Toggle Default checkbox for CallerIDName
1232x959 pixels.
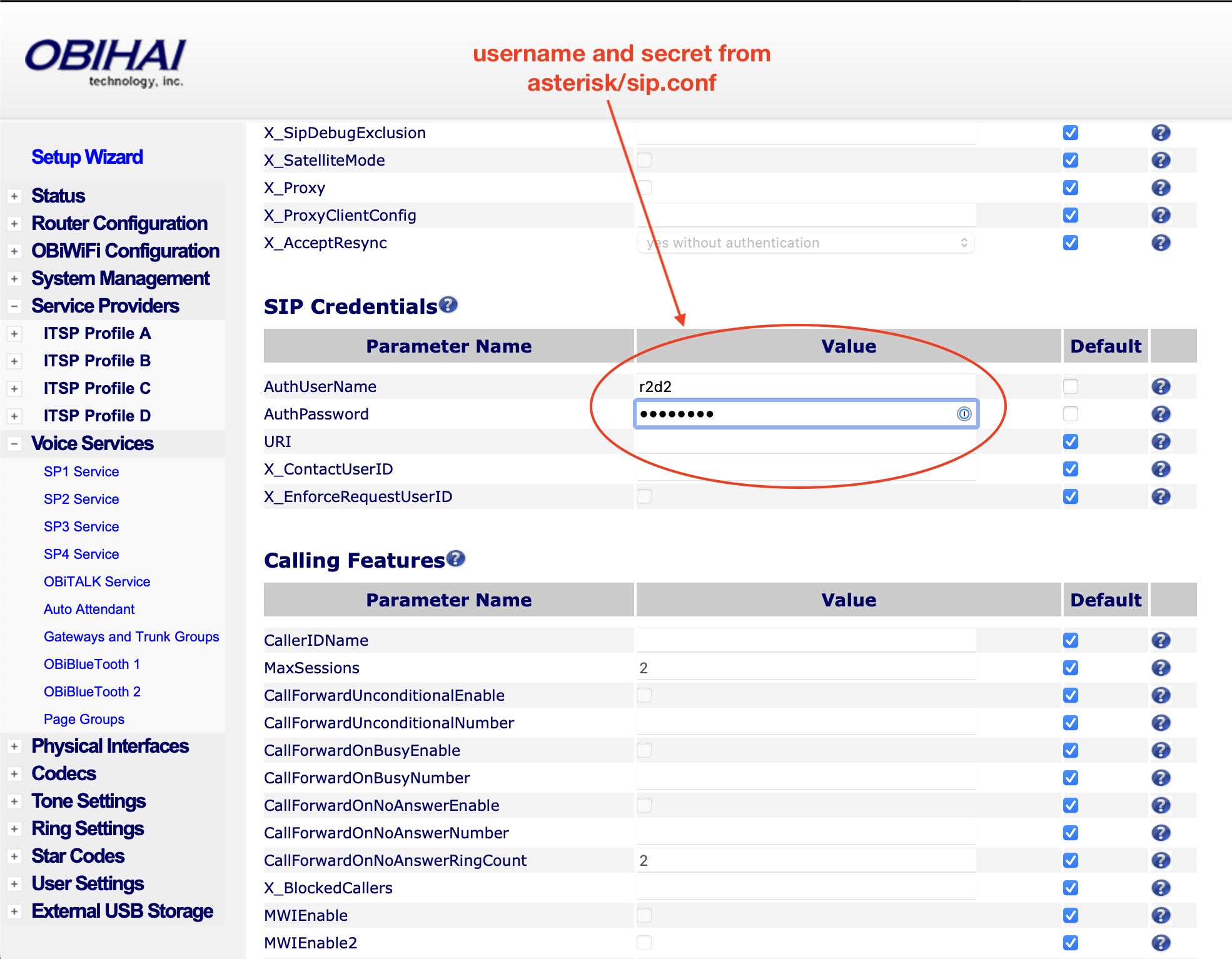tap(1071, 640)
